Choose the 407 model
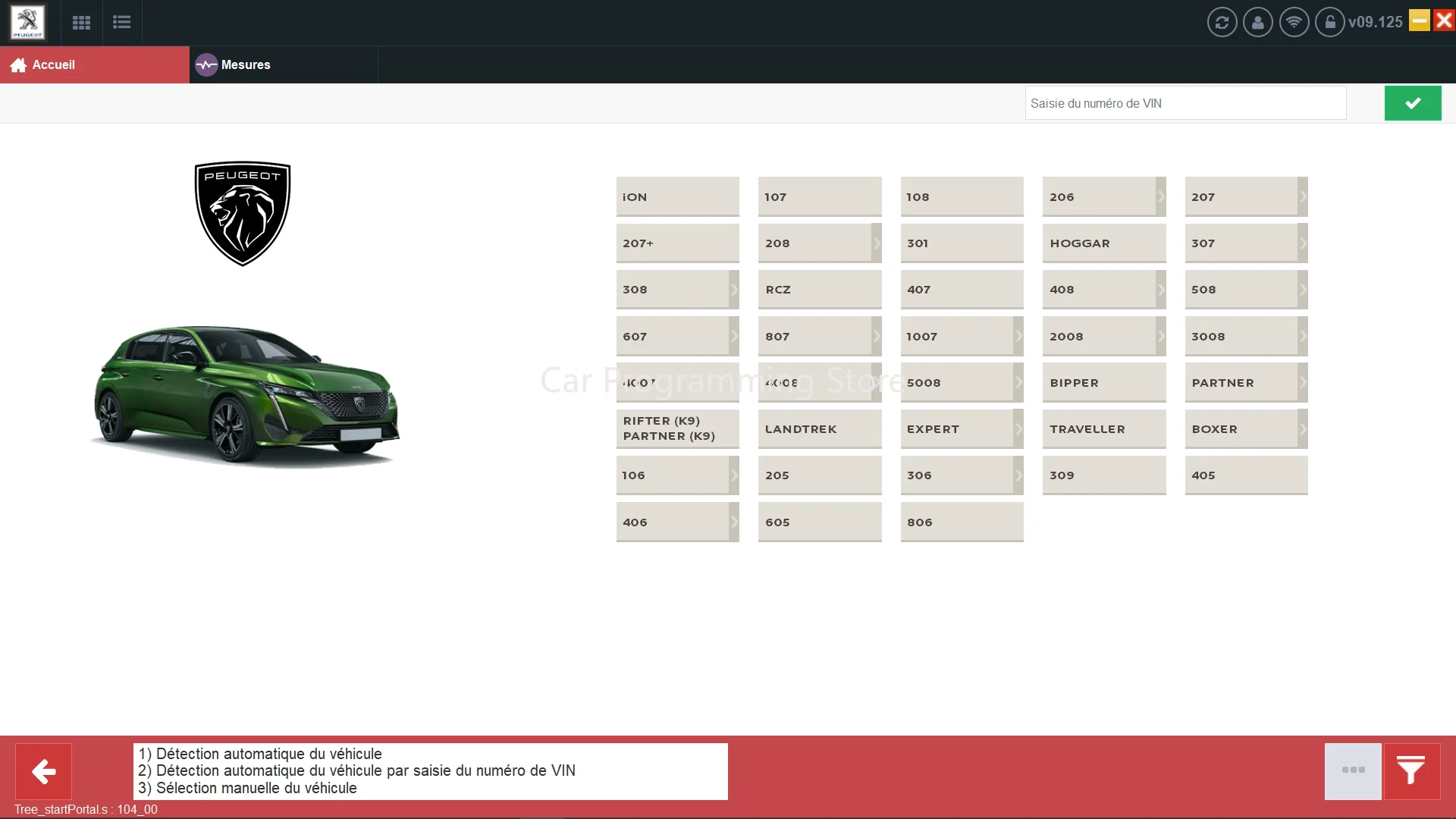This screenshot has height=819, width=1456. [962, 290]
